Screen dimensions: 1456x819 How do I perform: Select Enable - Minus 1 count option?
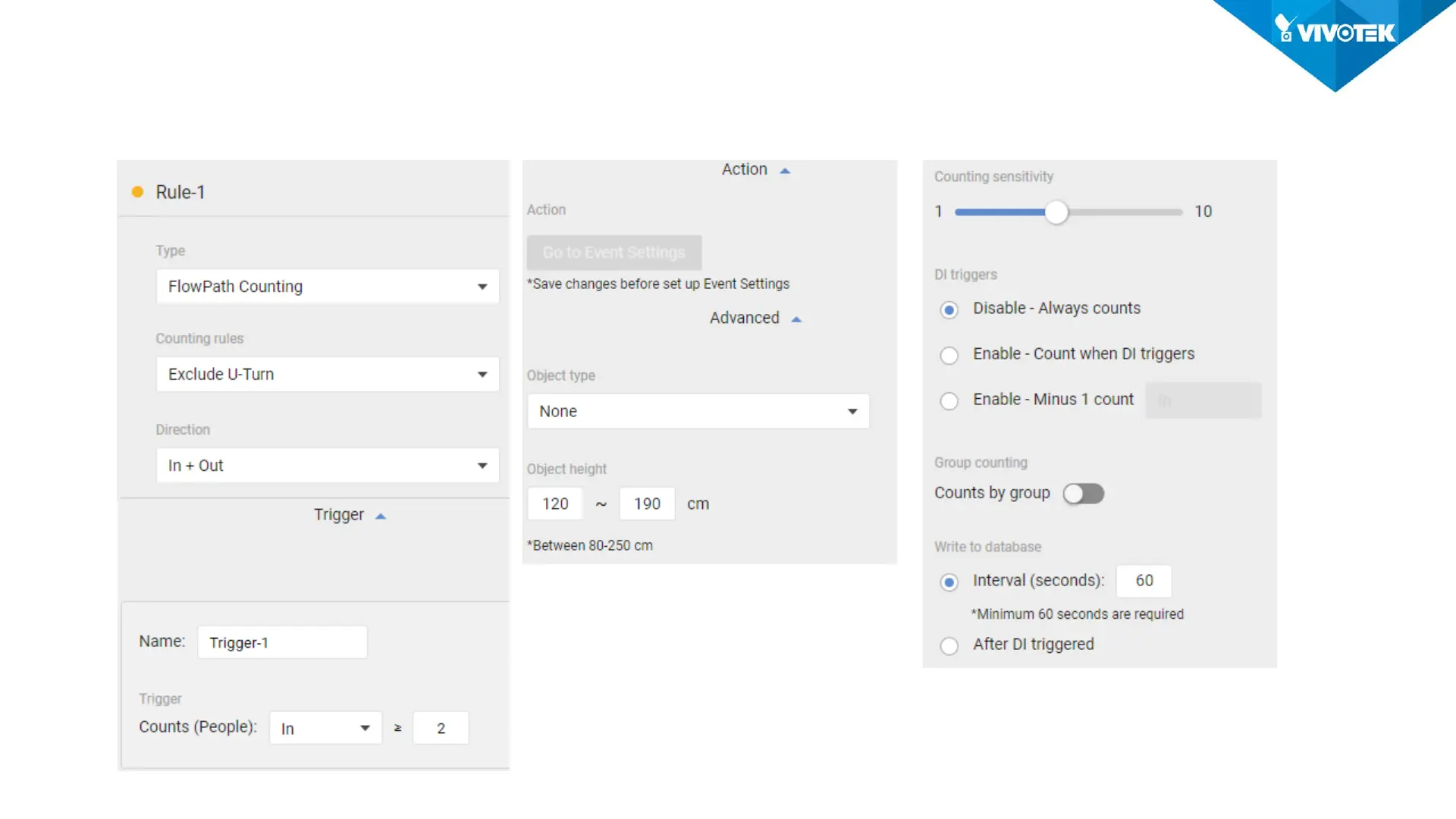coord(949,400)
